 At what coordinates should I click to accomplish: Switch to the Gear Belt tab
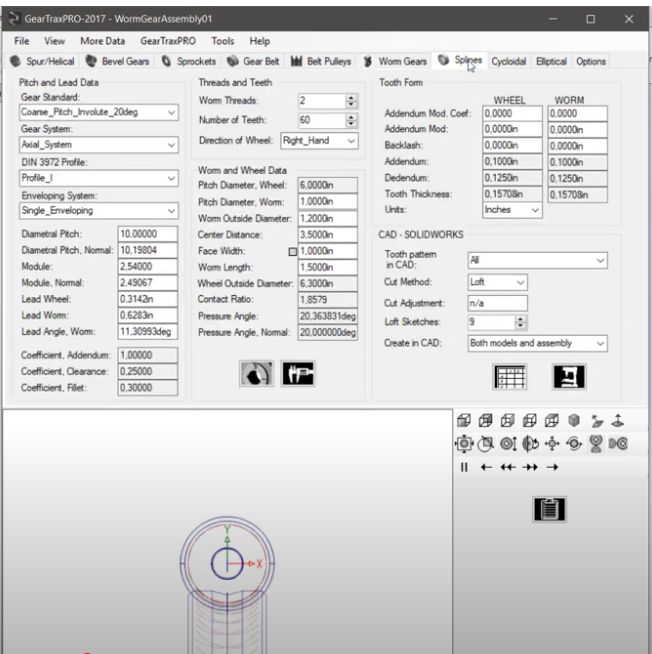(x=253, y=61)
